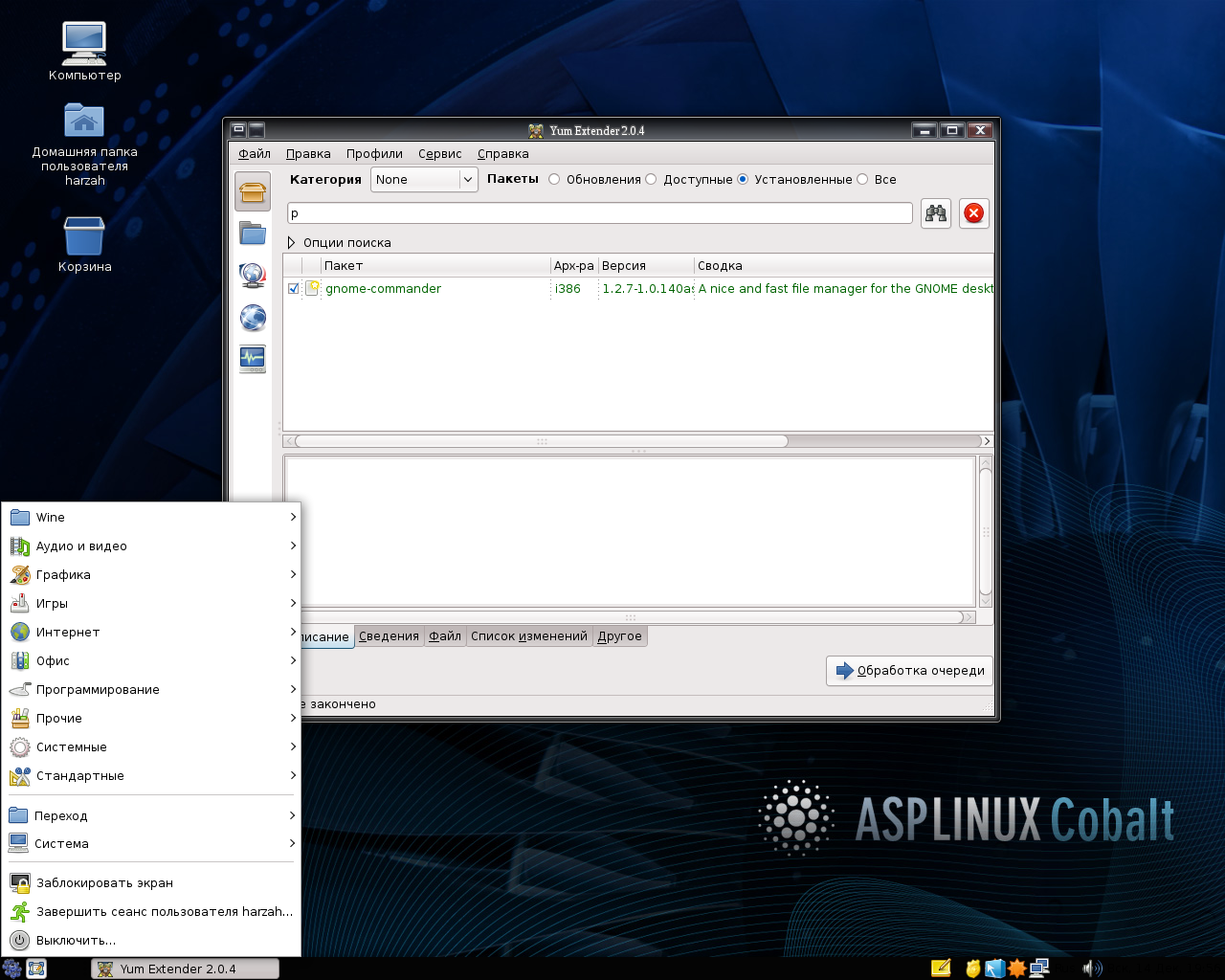Choose Заблокировать экран from menu
Viewport: 1225px width, 980px height.
[x=151, y=882]
